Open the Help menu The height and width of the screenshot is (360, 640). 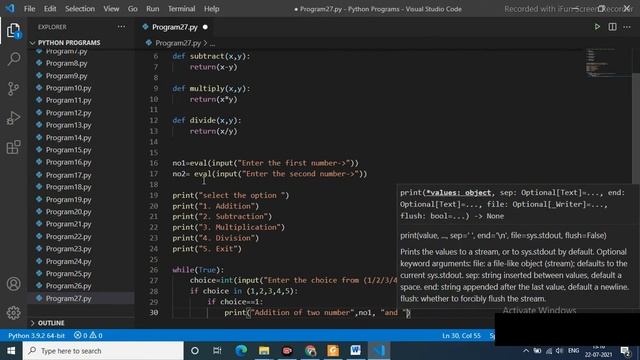pyautogui.click(x=211, y=9)
